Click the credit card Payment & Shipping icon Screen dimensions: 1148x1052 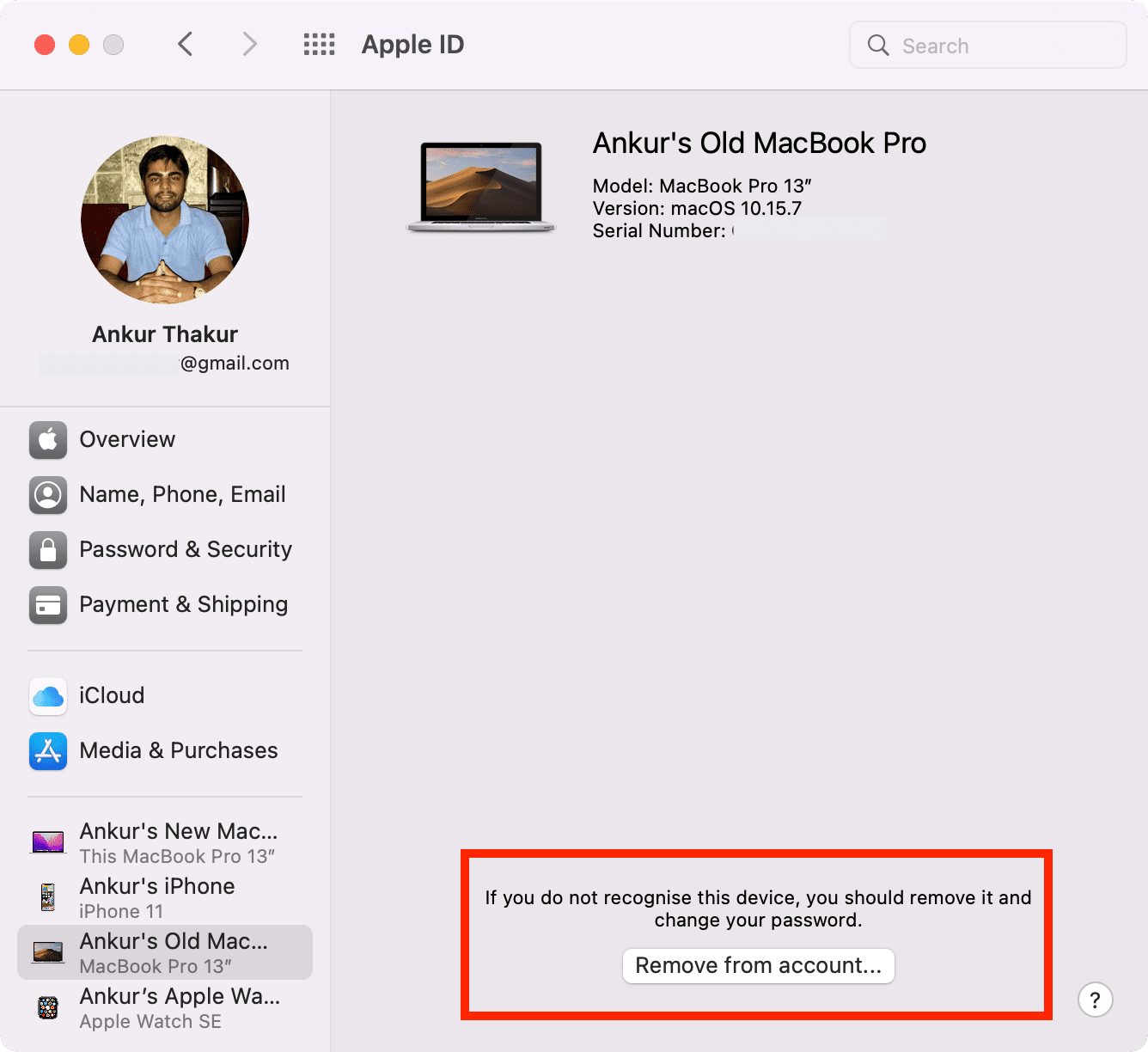[48, 605]
